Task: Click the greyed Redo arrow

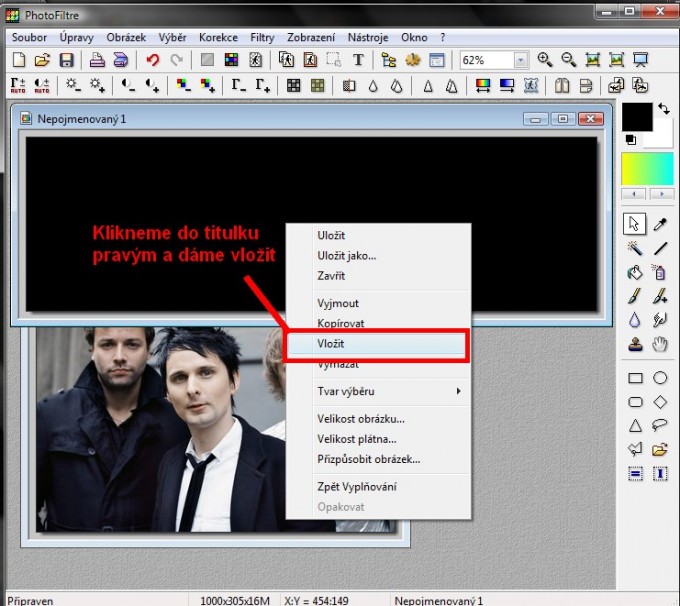Action: (x=177, y=60)
